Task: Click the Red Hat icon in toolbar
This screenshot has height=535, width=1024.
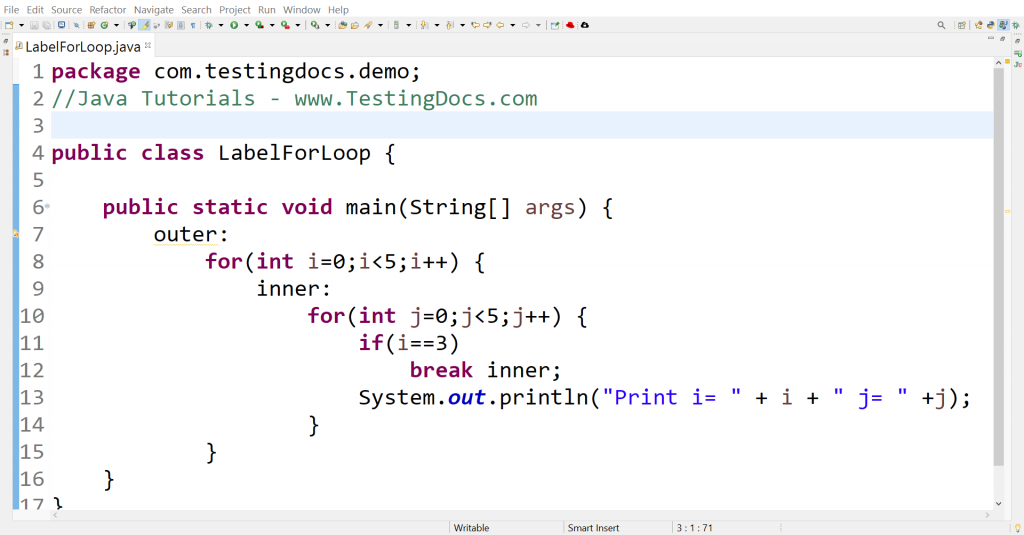Action: [x=570, y=25]
